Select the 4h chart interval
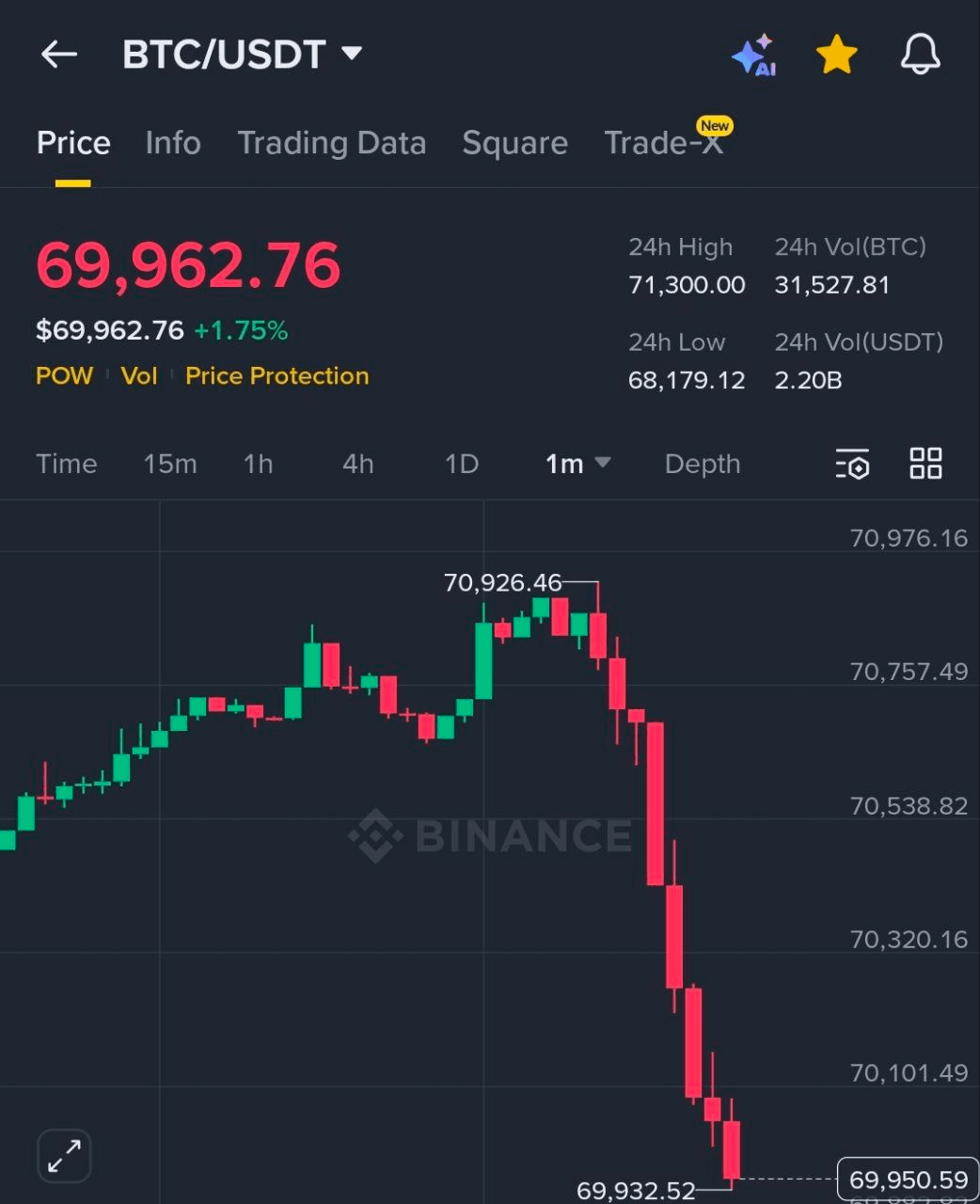Screen dimensions: 980x1204 point(357,464)
